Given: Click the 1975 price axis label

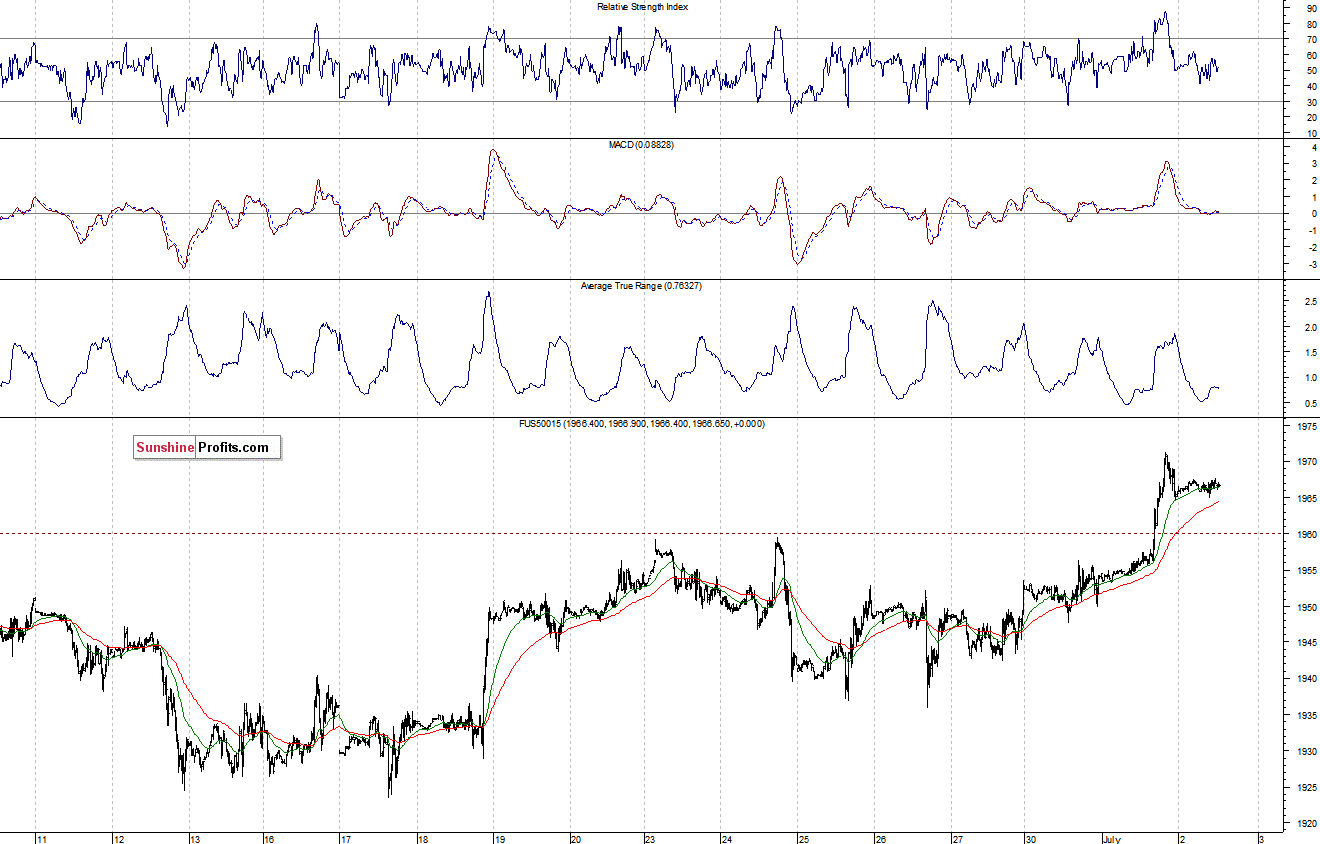Looking at the screenshot, I should click(1308, 426).
